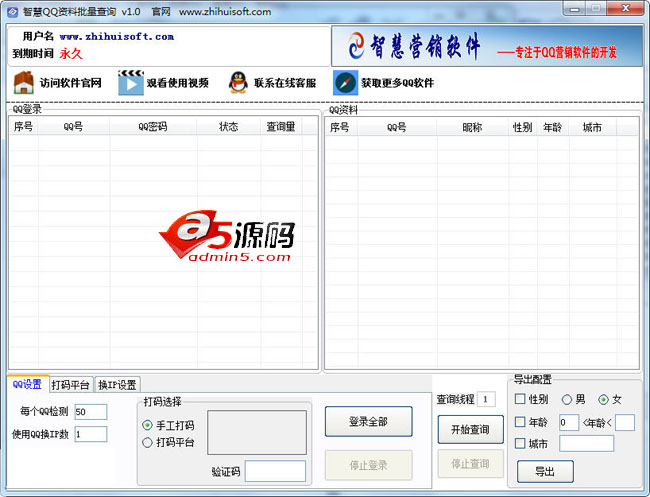Click 序号 header in QQ登录 table
650x497 pixels.
tap(23, 126)
